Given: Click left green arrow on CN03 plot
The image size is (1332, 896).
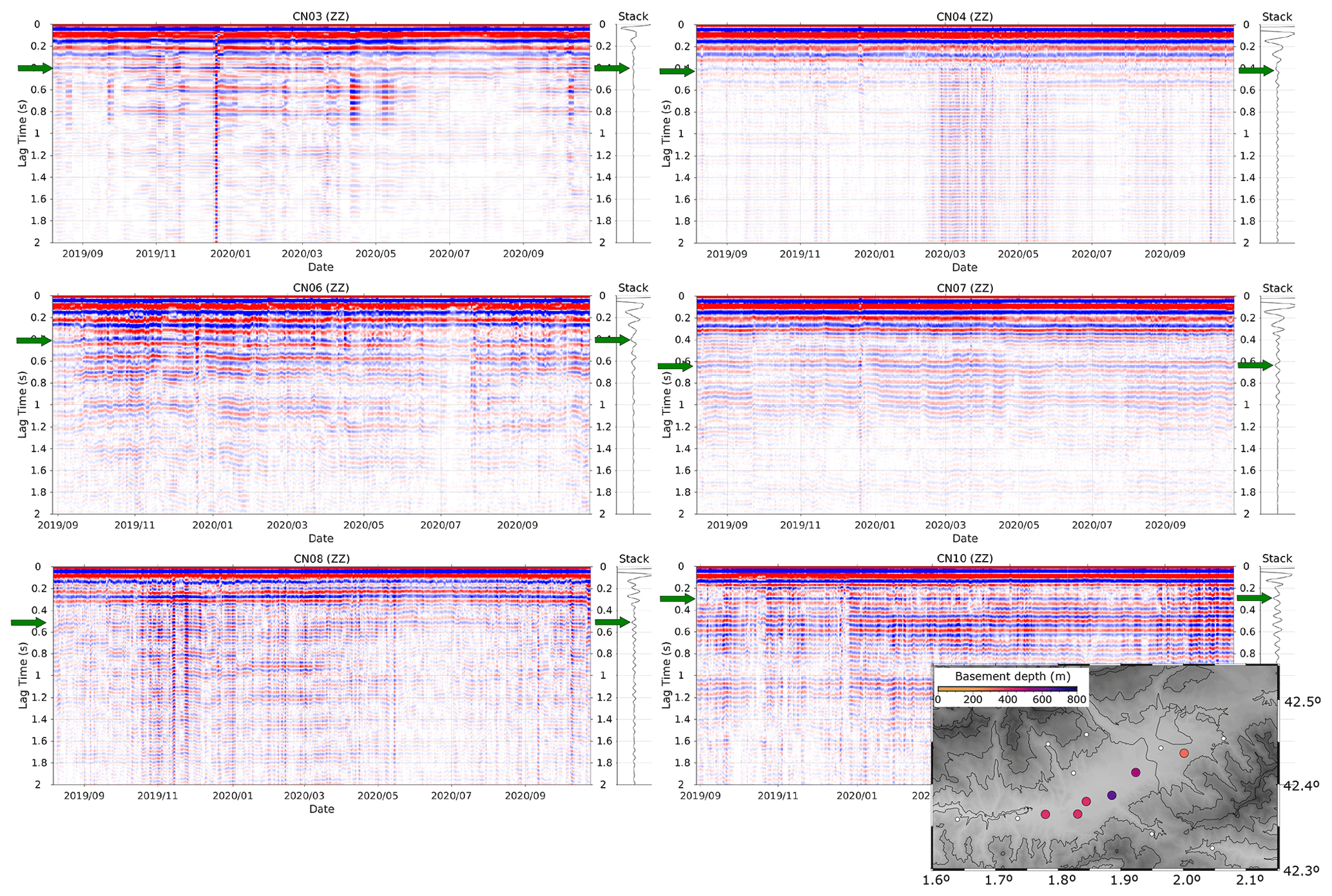Looking at the screenshot, I should 34,68.
